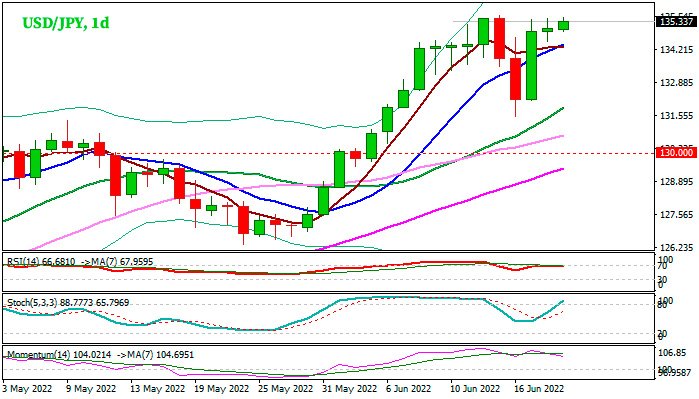Click the 126.235 price axis value
This screenshot has width=699, height=399.
[x=676, y=247]
